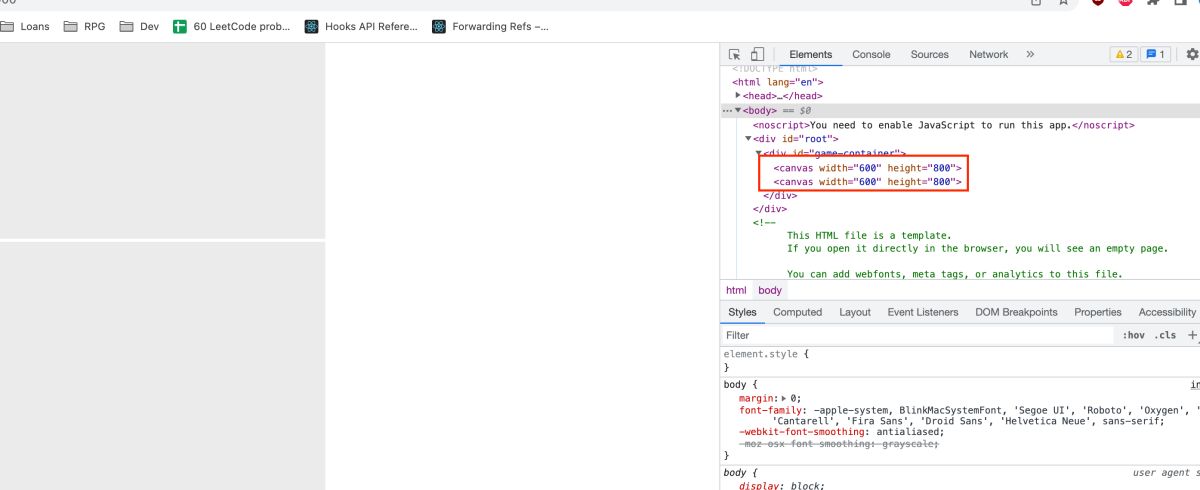
Task: Open the Properties pane tab
Action: 1098,312
